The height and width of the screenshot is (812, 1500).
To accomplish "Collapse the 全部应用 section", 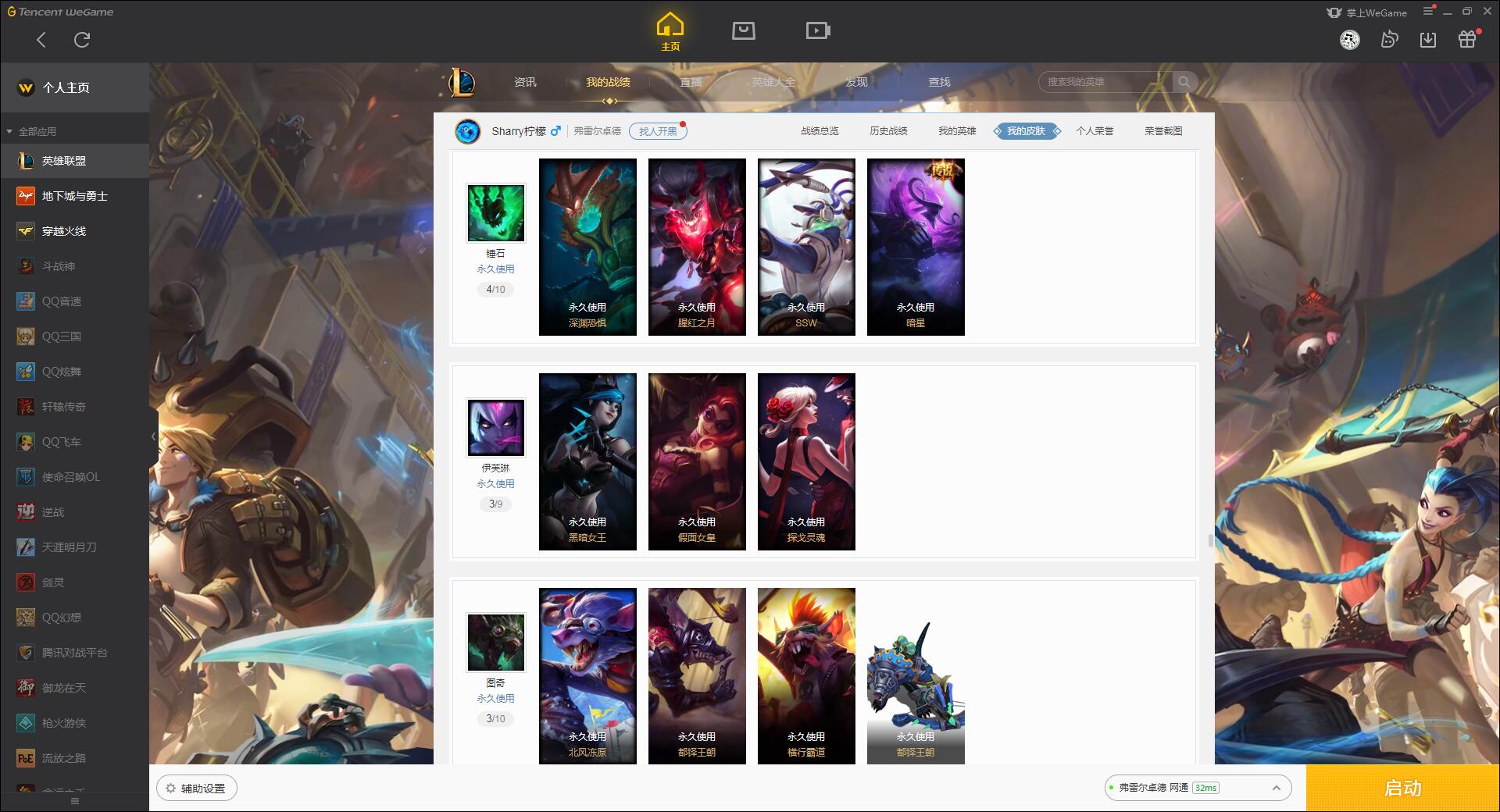I will tap(31, 131).
